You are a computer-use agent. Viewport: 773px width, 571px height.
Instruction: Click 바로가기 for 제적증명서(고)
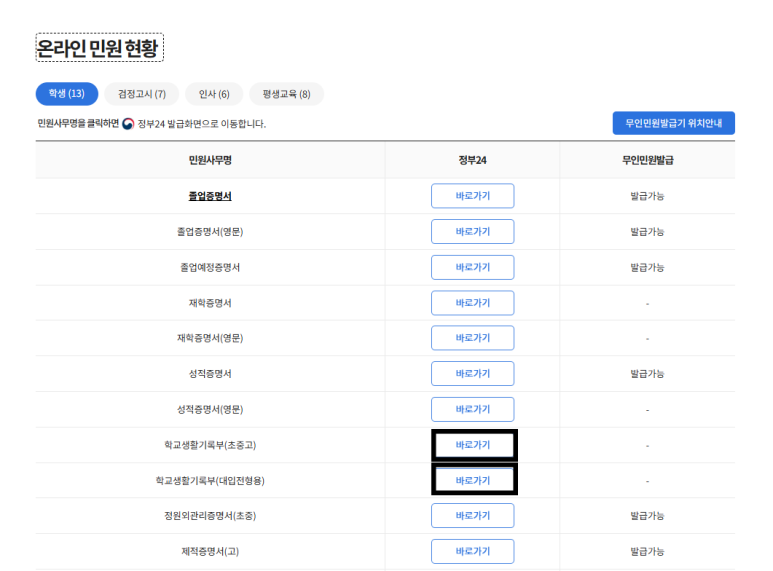(x=472, y=551)
